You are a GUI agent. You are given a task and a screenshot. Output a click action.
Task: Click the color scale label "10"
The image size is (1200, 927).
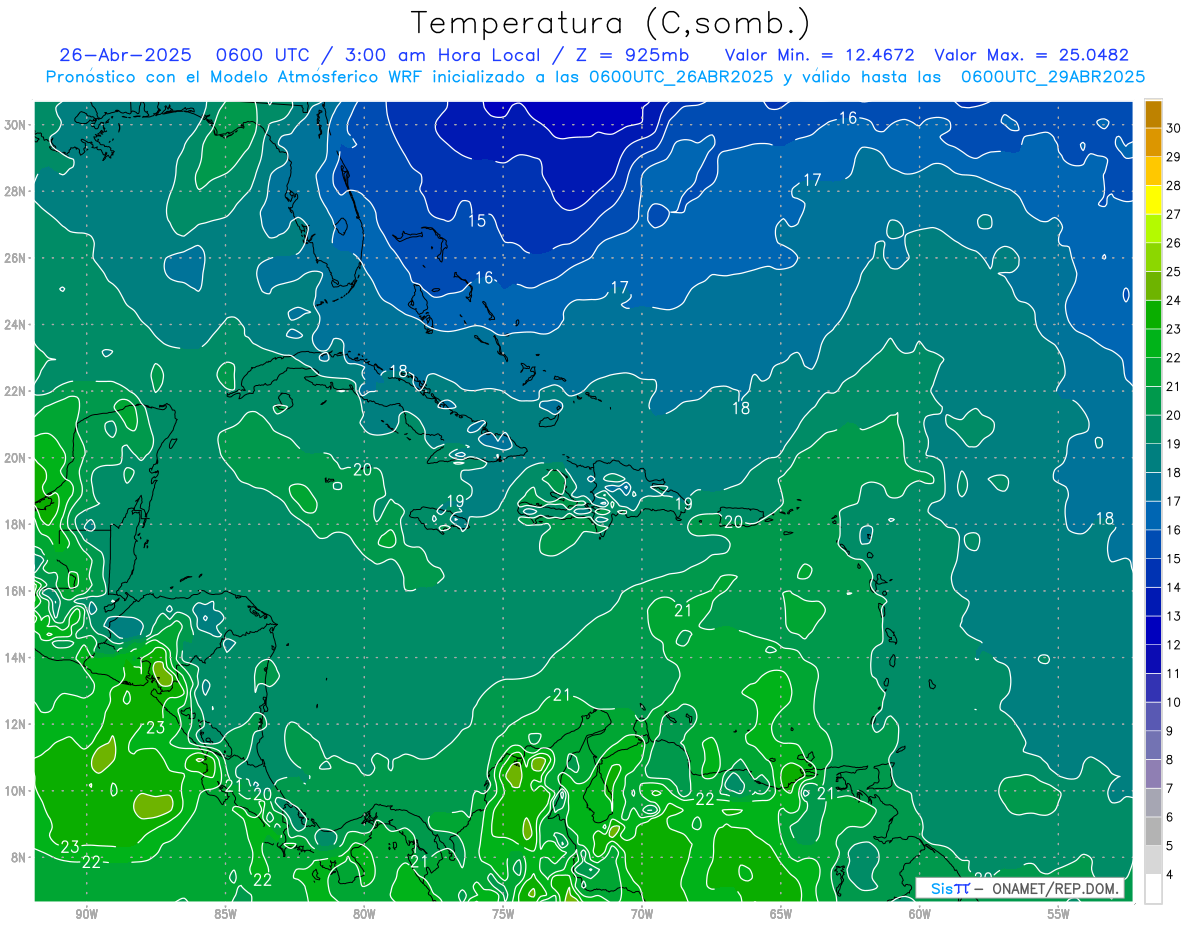(1174, 703)
